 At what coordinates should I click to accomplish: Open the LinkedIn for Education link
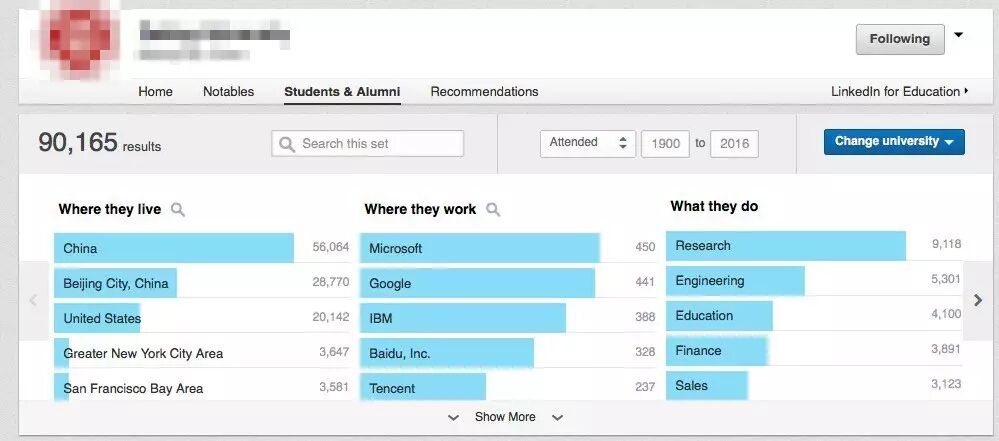pos(899,92)
